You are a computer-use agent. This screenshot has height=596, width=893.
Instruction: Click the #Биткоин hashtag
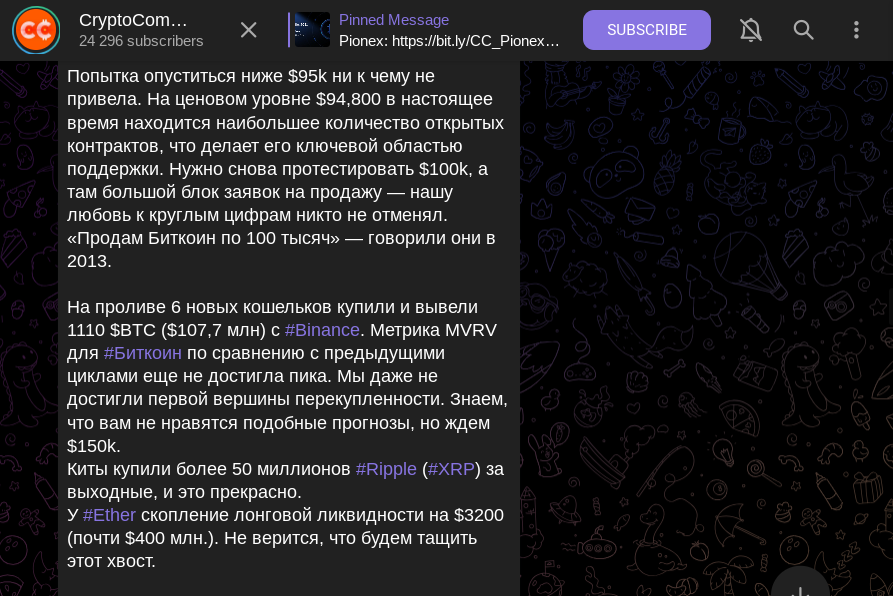coord(143,353)
